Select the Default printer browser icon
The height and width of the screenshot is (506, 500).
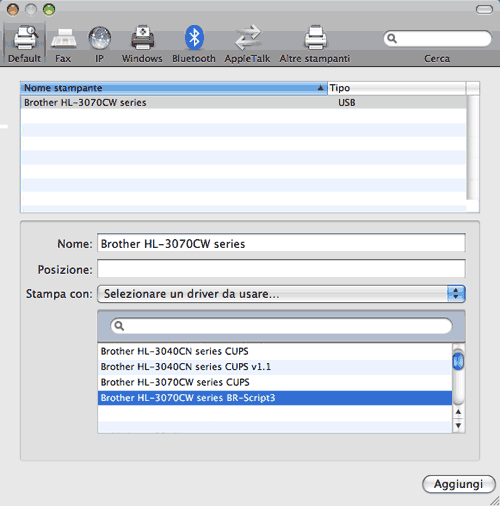pos(25,38)
